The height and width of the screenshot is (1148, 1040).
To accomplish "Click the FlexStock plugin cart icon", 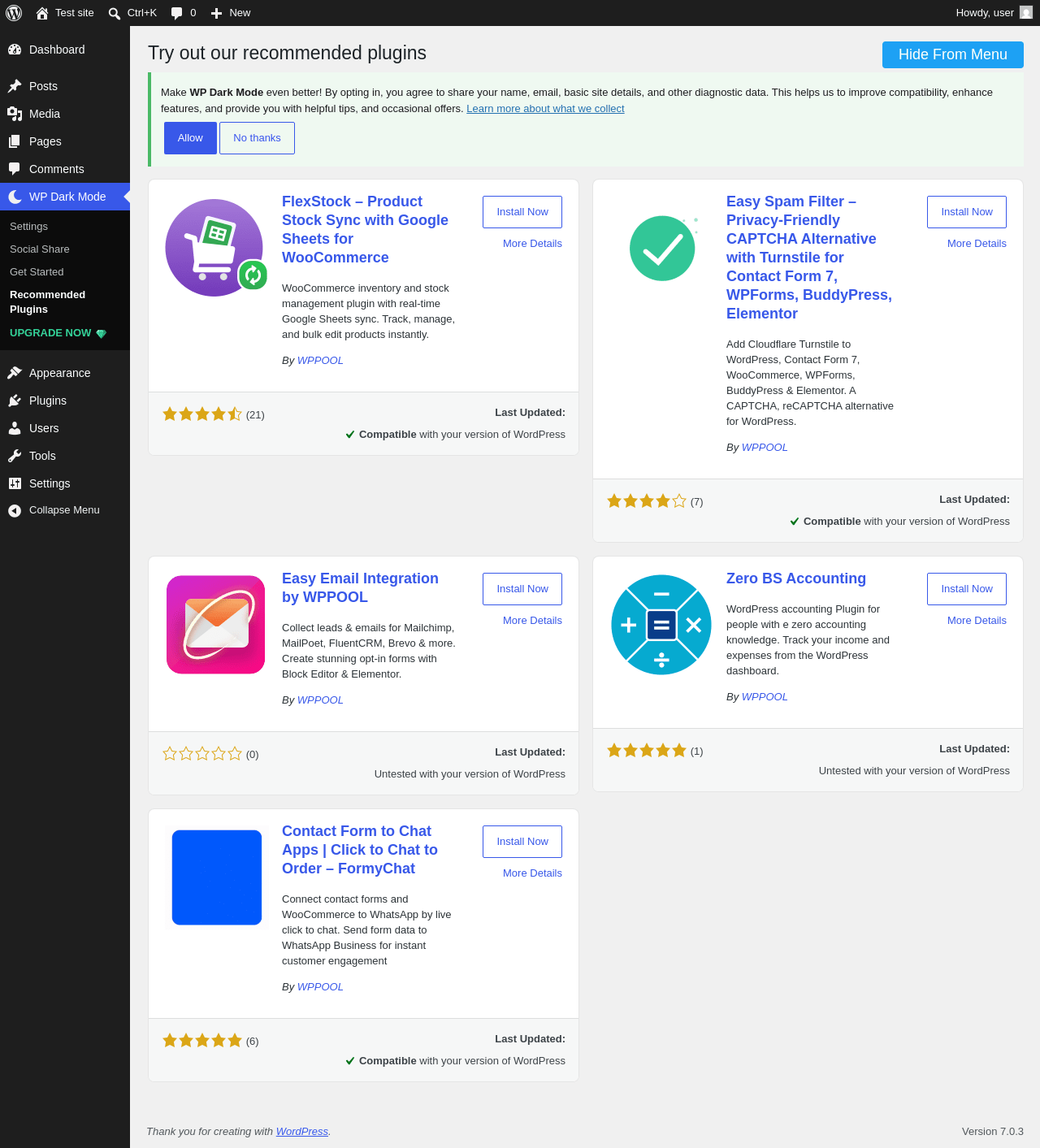I will pyautogui.click(x=215, y=248).
